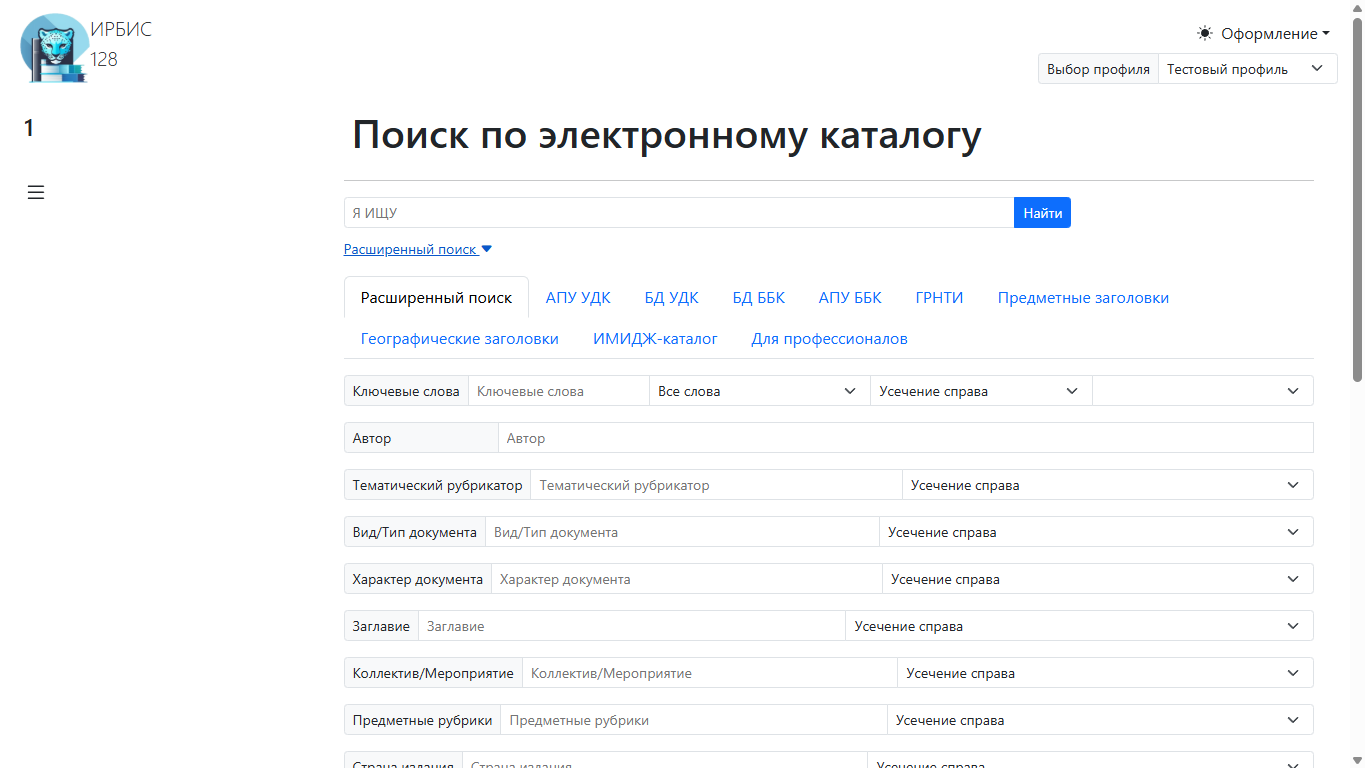Switch to ИМИДЖ-каталог tab
The height and width of the screenshot is (768, 1365).
pyautogui.click(x=655, y=339)
